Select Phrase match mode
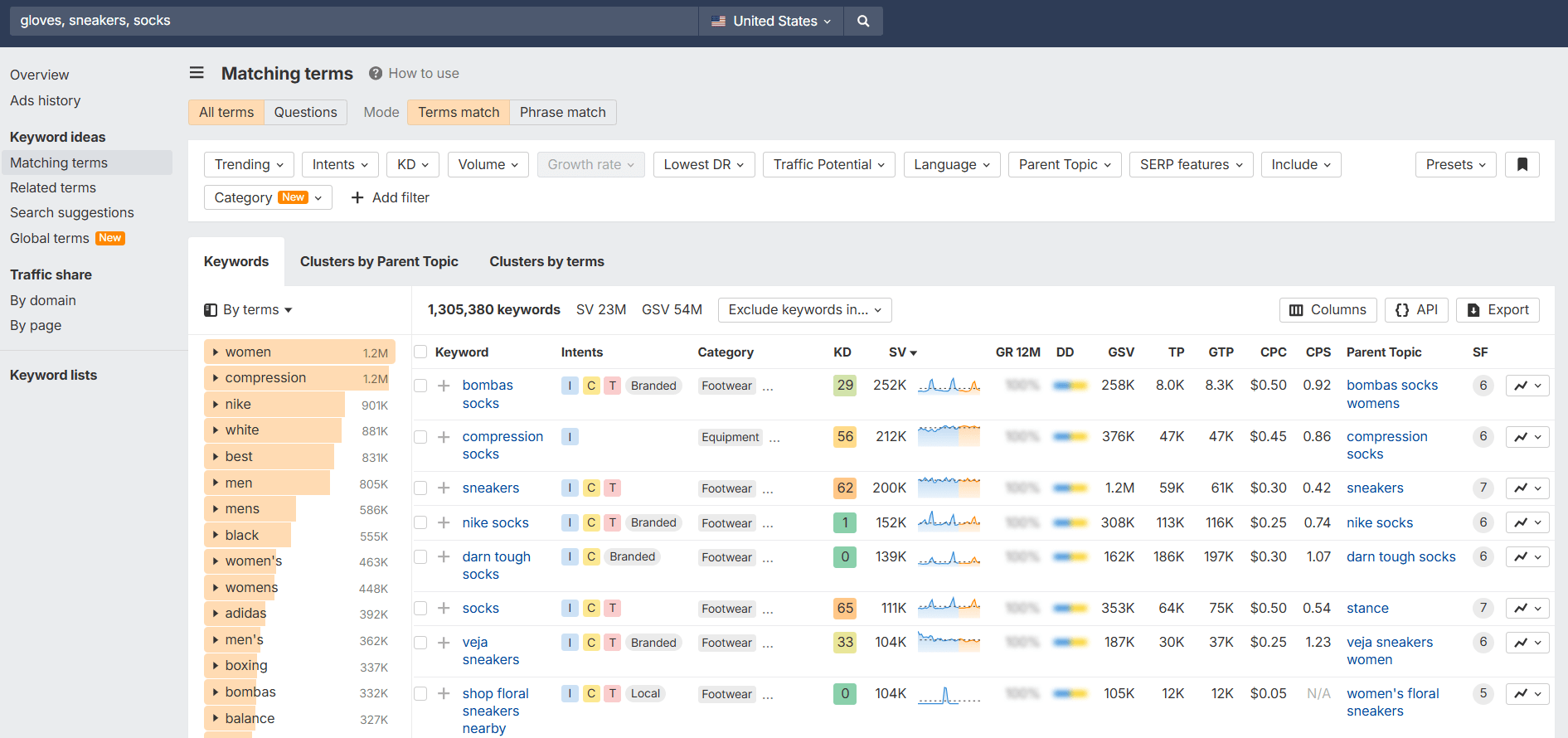 point(562,112)
